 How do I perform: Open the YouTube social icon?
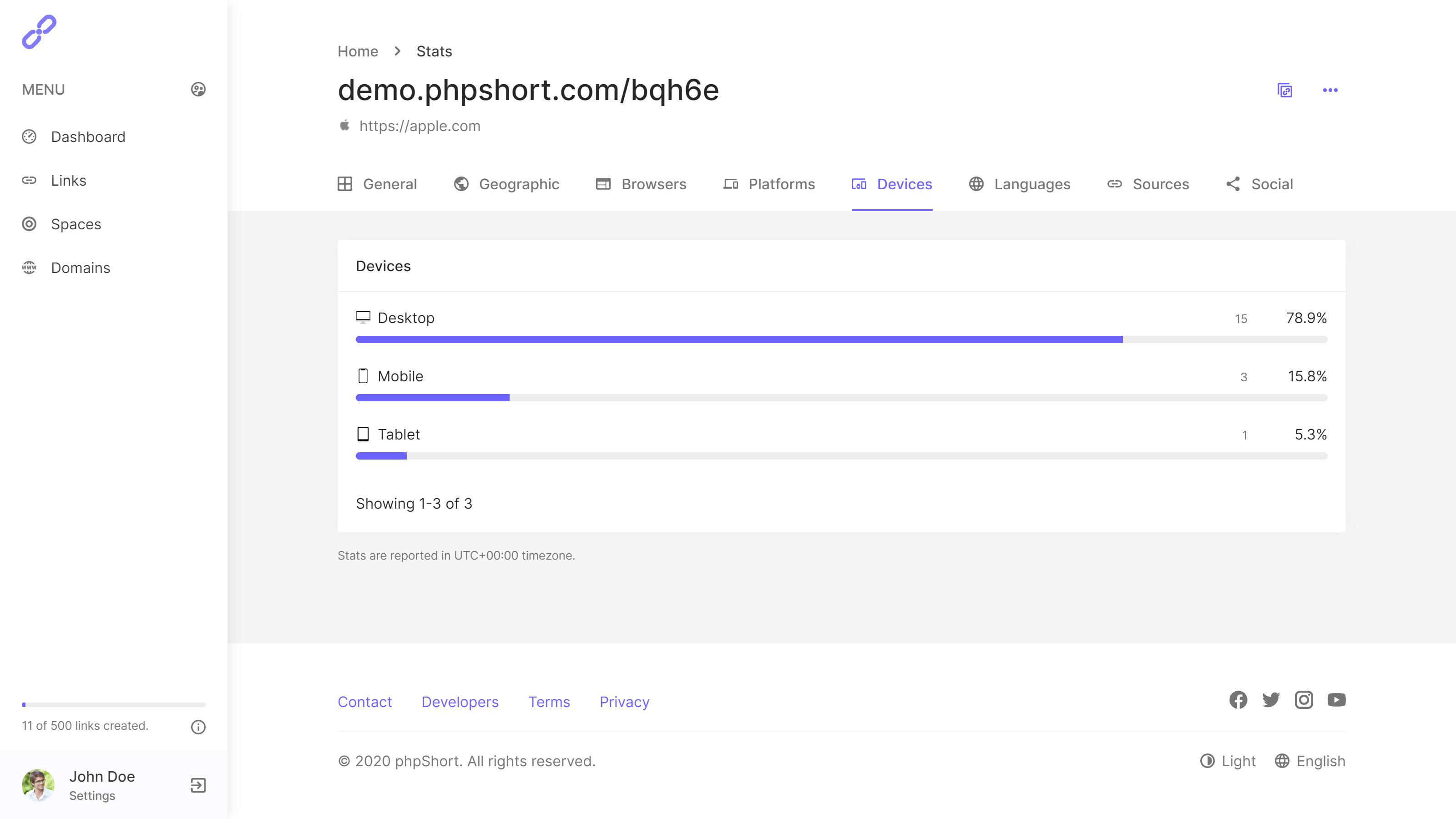(1336, 700)
